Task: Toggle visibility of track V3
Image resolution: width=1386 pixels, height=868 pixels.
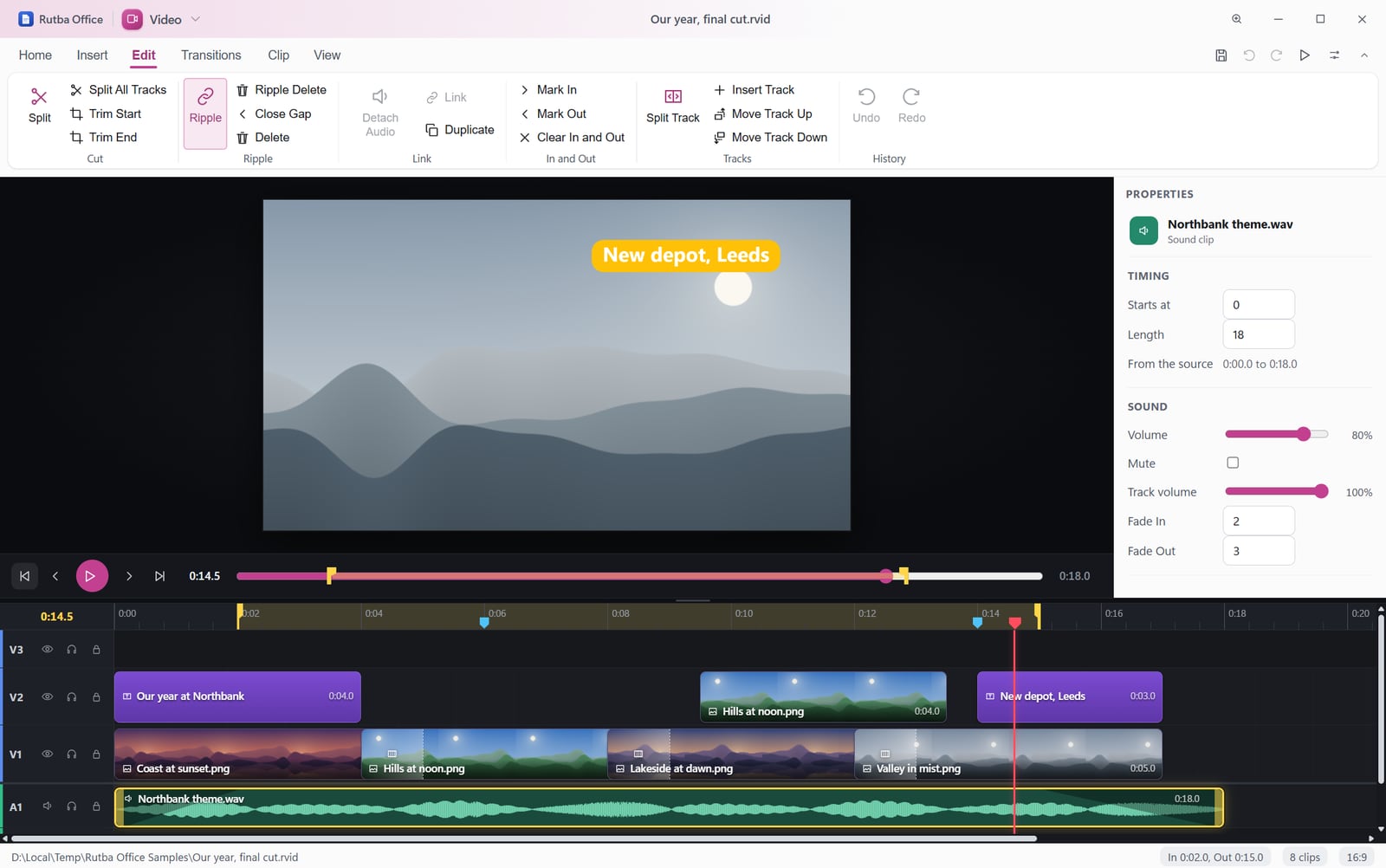Action: pos(48,649)
